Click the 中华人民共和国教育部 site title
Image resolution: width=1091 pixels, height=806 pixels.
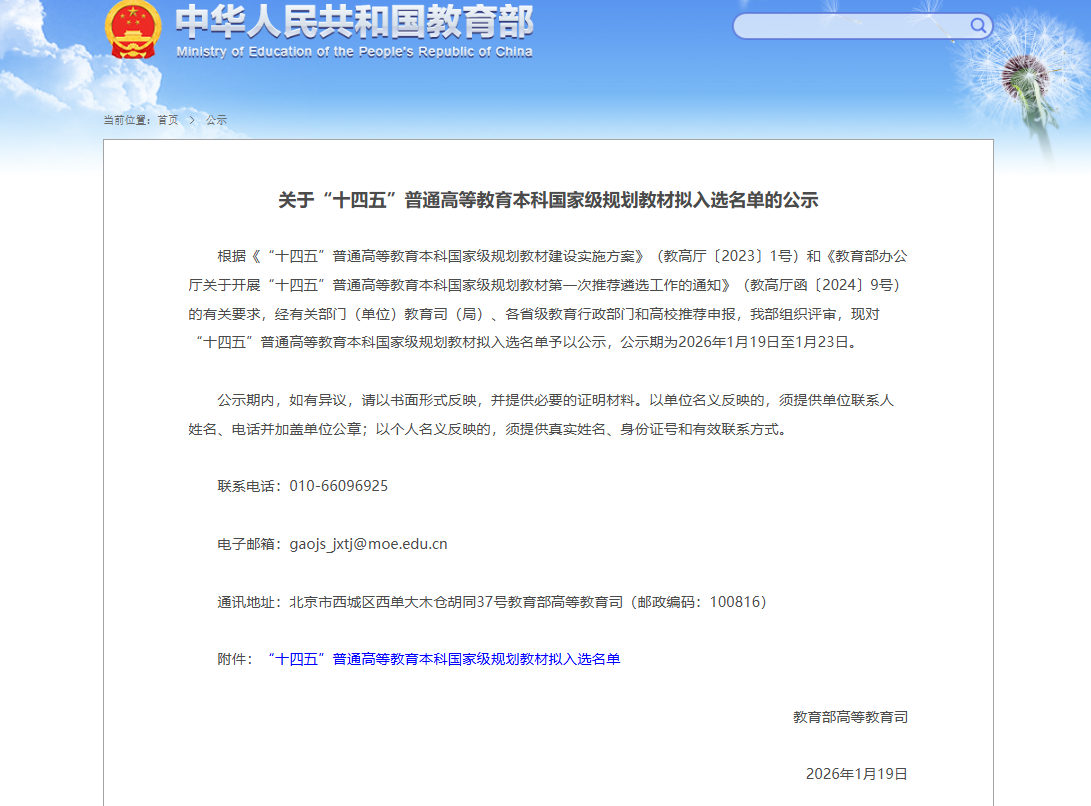pyautogui.click(x=354, y=21)
